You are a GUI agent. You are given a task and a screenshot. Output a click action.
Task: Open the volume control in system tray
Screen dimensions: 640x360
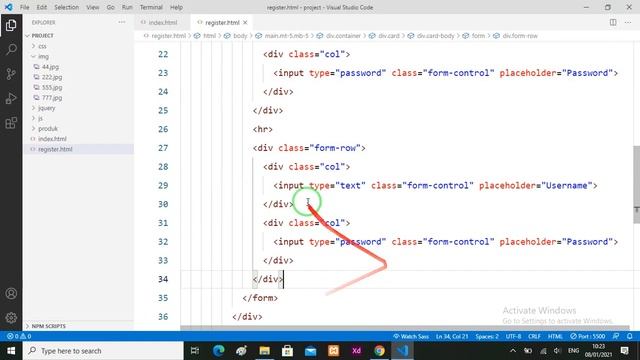click(558, 351)
